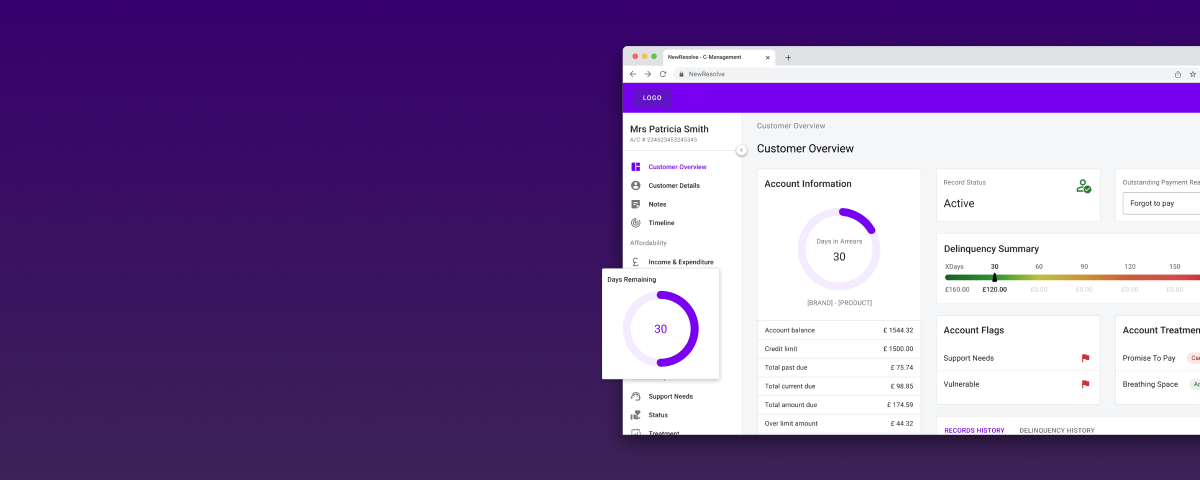Open the Support Needs sidebar icon
The height and width of the screenshot is (480, 1200).
point(636,396)
